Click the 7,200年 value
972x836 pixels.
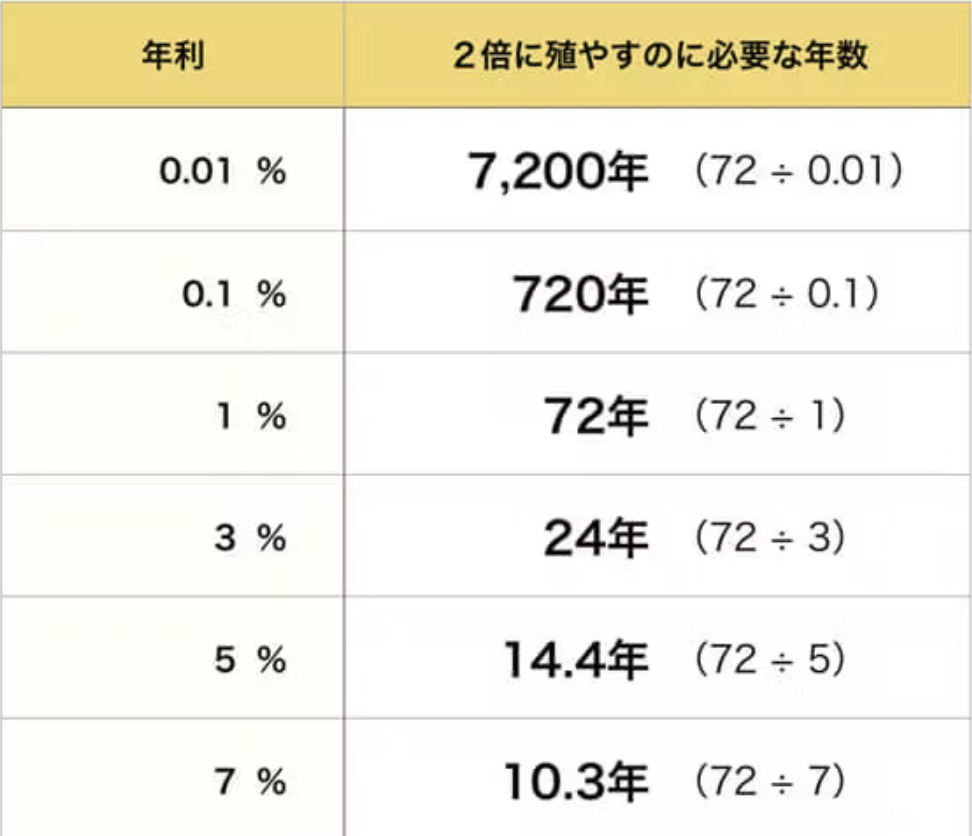tap(557, 172)
